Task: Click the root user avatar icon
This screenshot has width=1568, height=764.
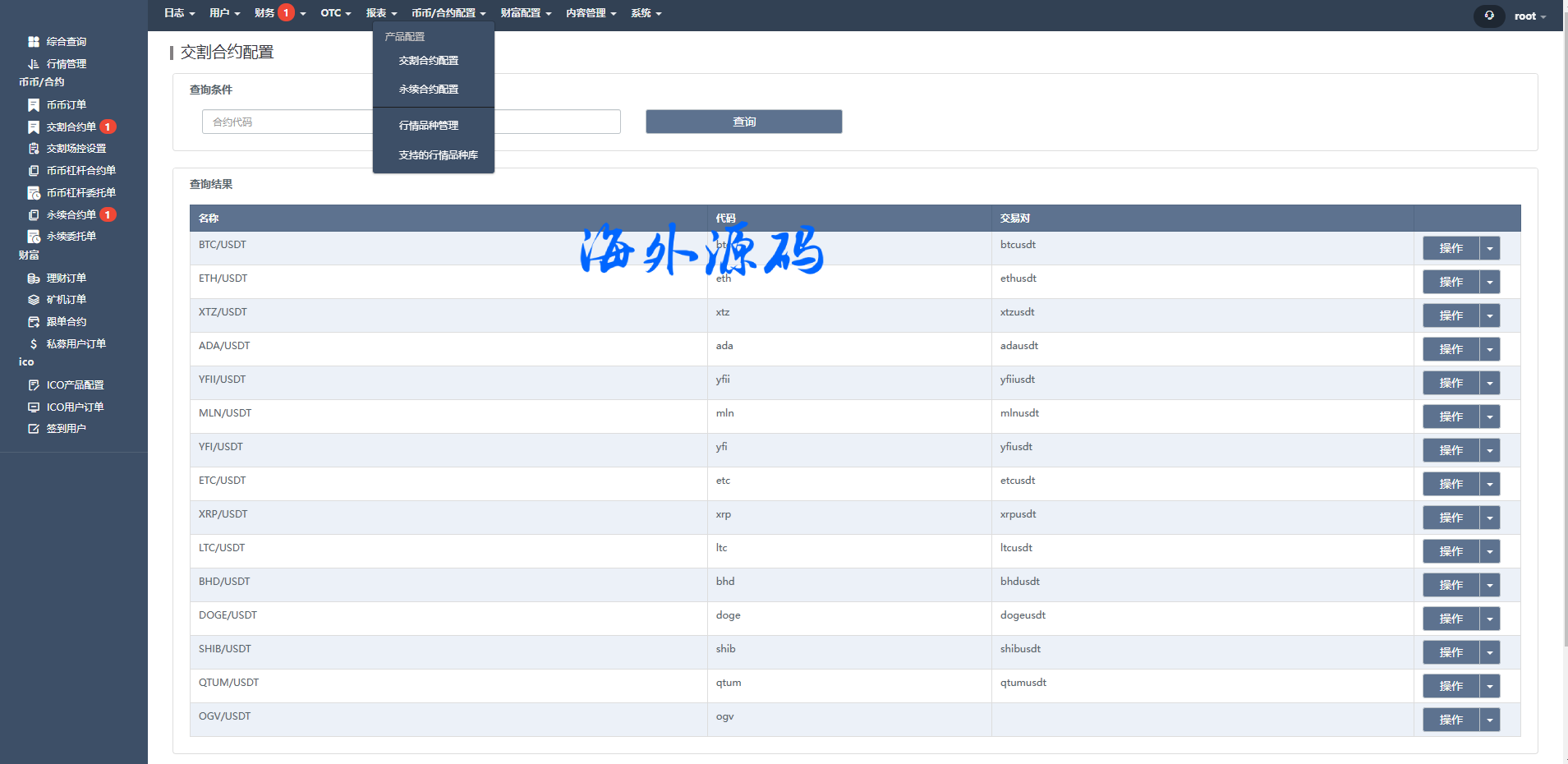Action: [x=1488, y=16]
